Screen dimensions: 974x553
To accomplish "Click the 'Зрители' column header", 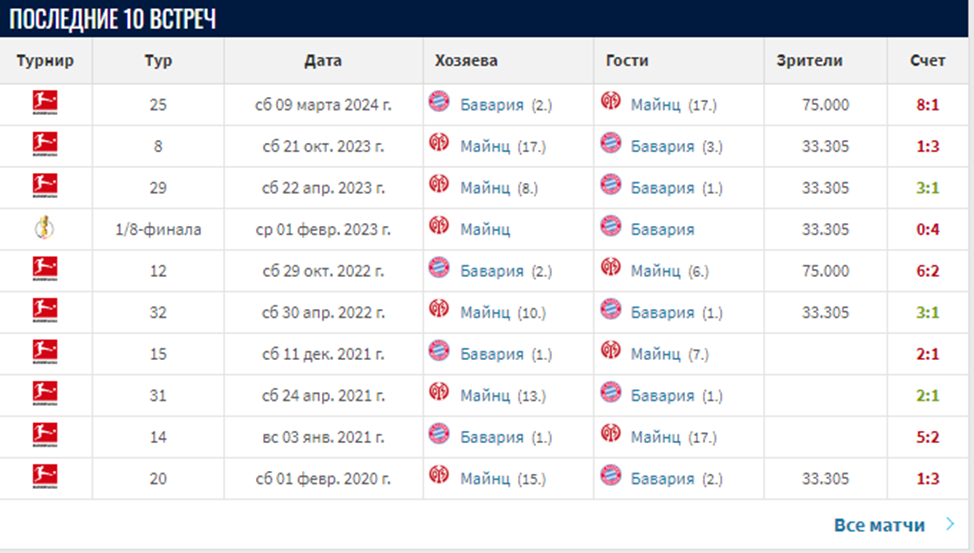I will tap(809, 61).
